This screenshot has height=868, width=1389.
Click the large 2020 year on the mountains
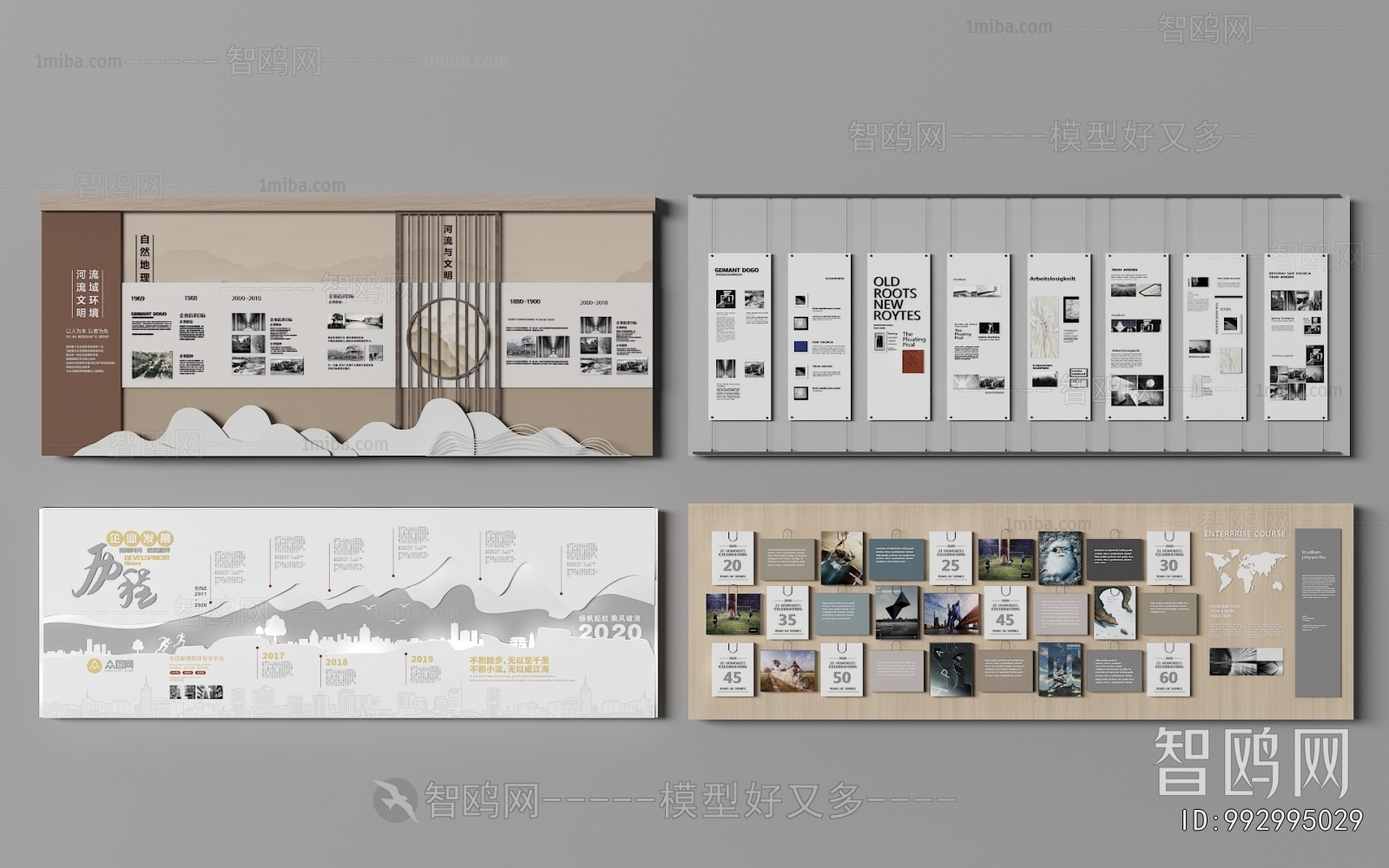point(609,632)
